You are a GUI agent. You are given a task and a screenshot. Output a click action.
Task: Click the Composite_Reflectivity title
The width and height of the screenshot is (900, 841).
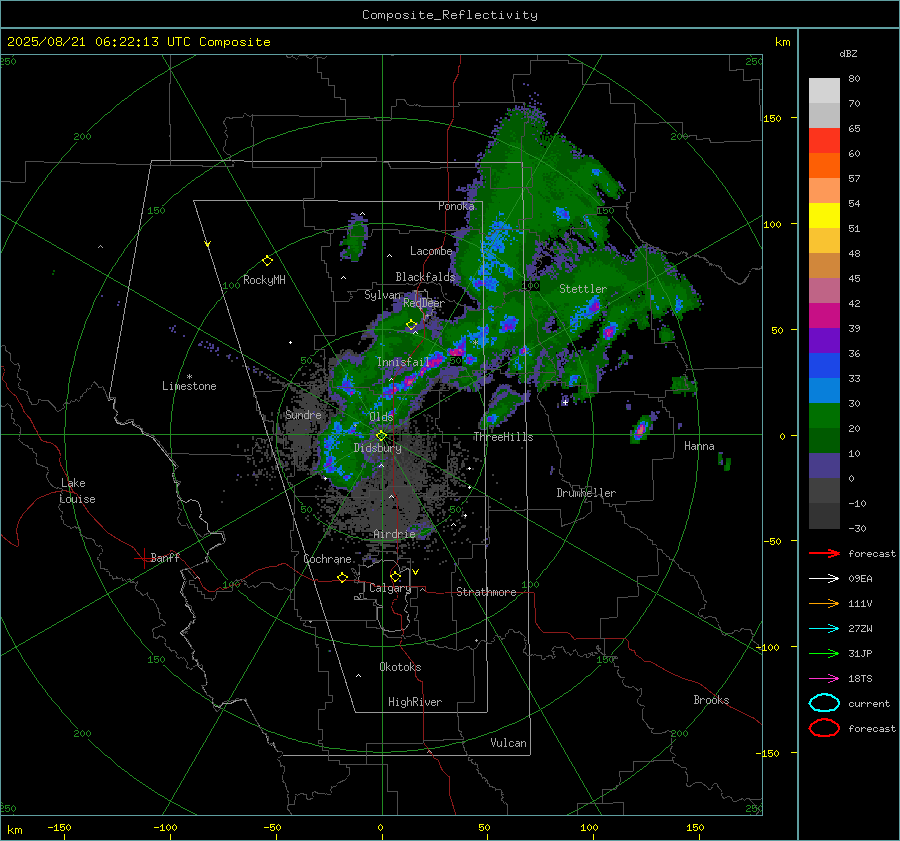coord(450,15)
